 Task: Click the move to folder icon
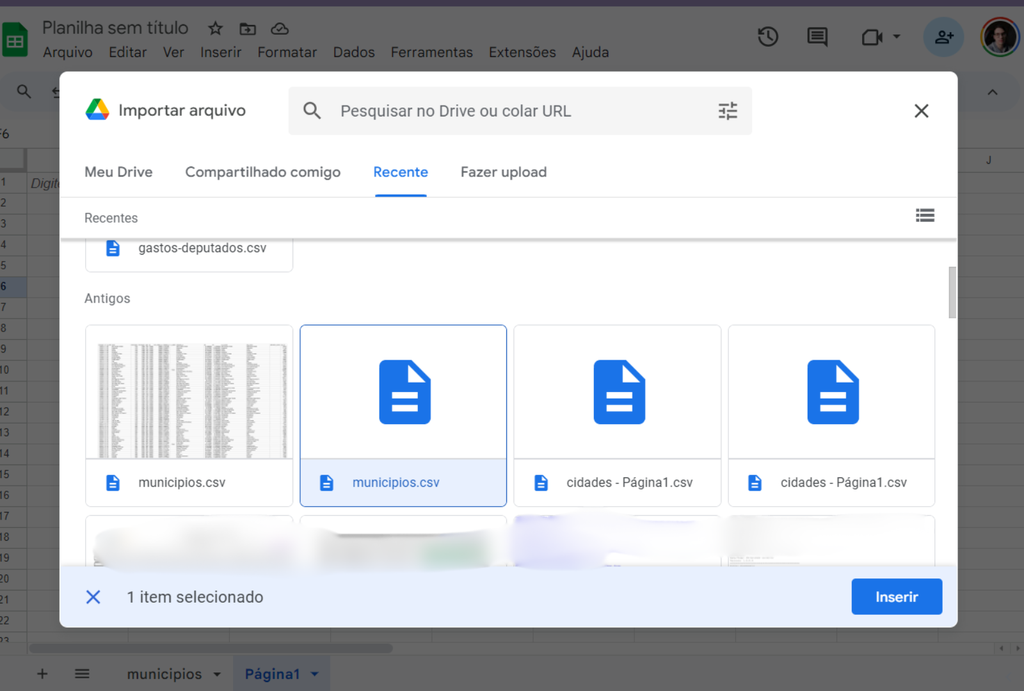click(248, 29)
